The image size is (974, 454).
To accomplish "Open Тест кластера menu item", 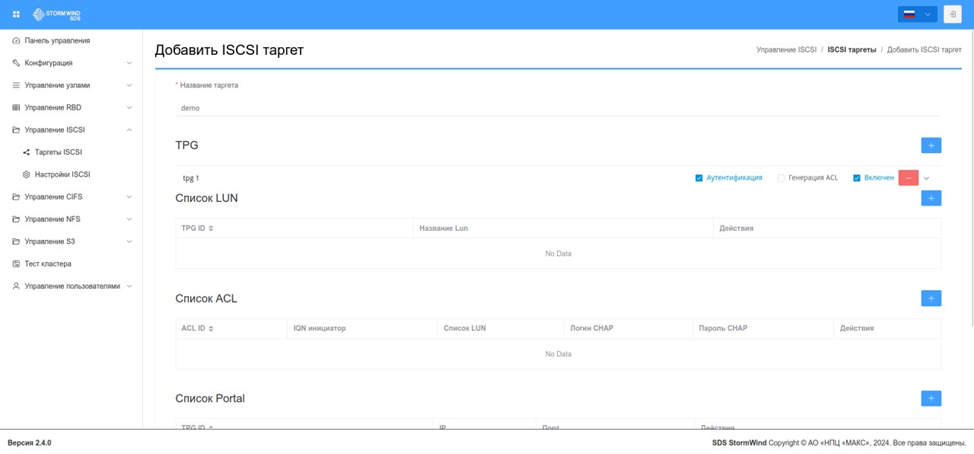I will tap(48, 264).
